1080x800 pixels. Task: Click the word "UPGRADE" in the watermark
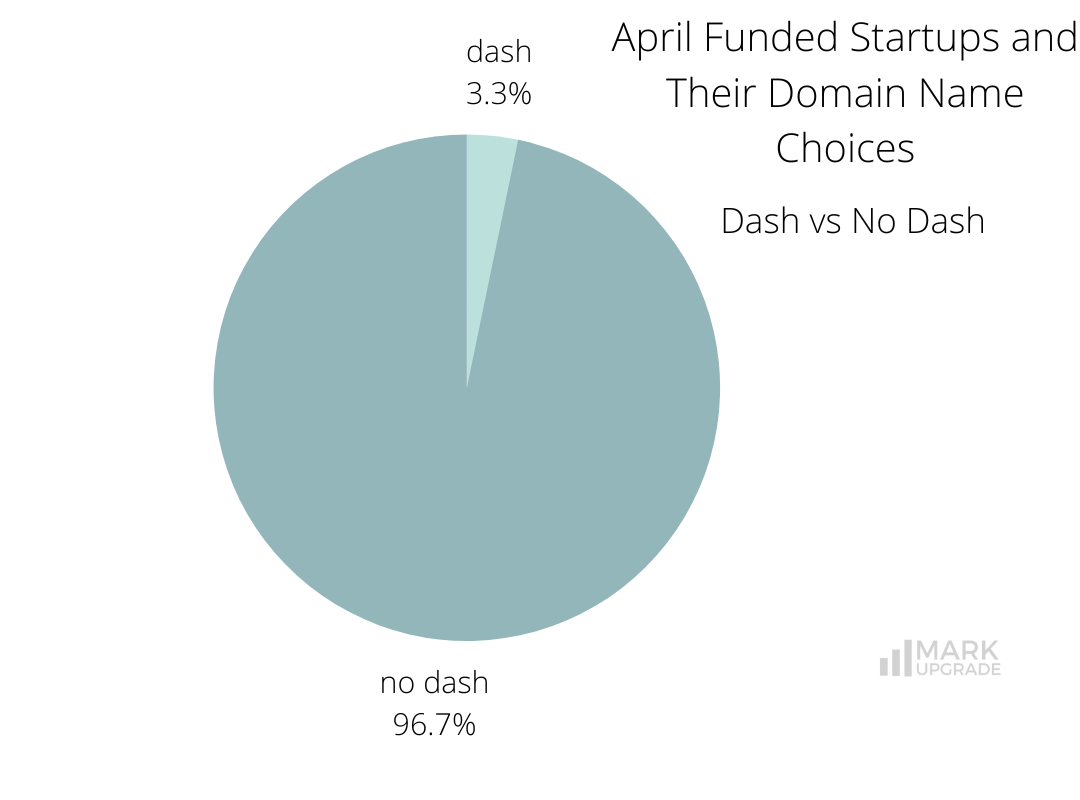click(957, 670)
